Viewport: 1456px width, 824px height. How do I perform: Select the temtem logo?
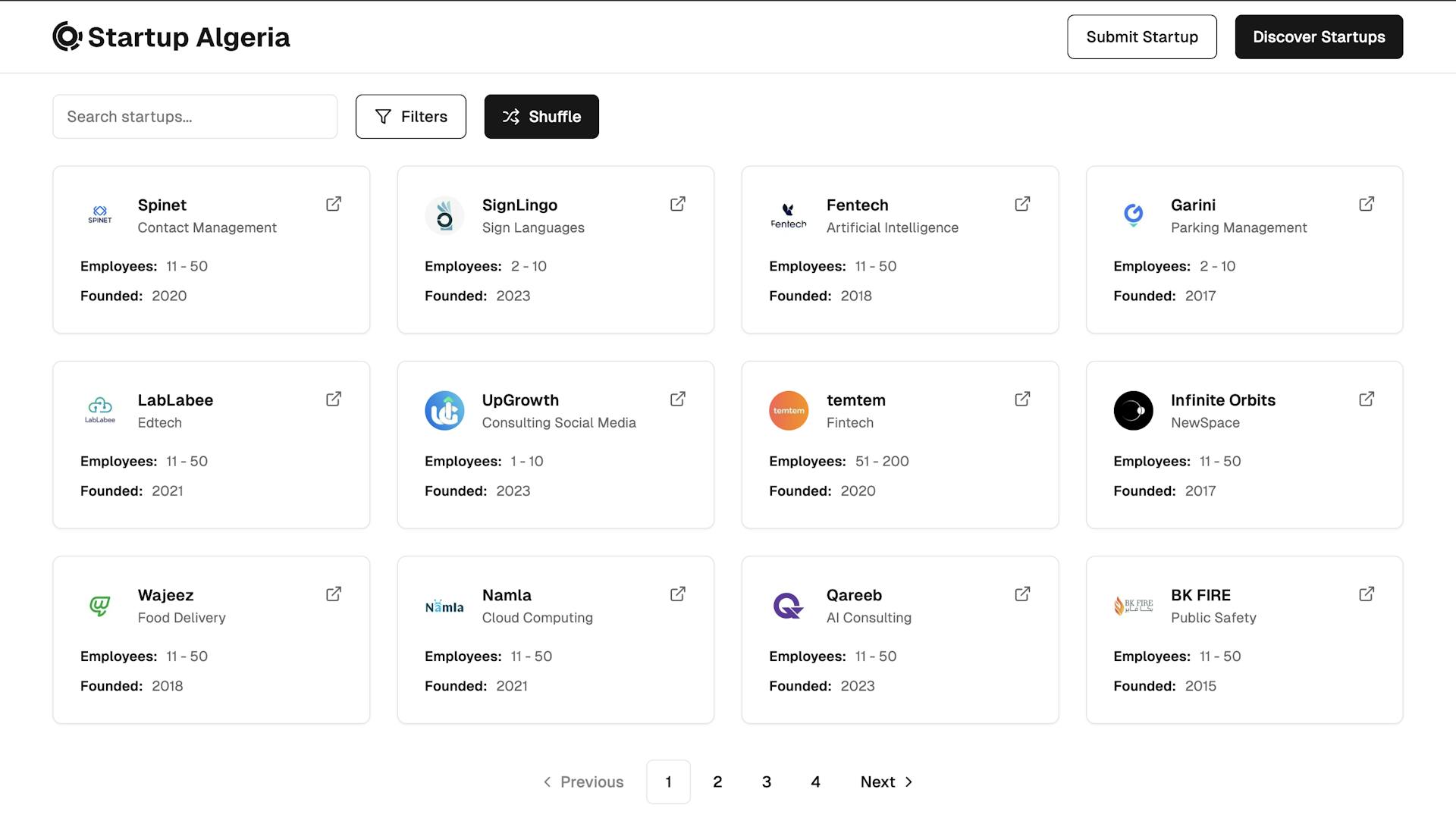pos(789,410)
